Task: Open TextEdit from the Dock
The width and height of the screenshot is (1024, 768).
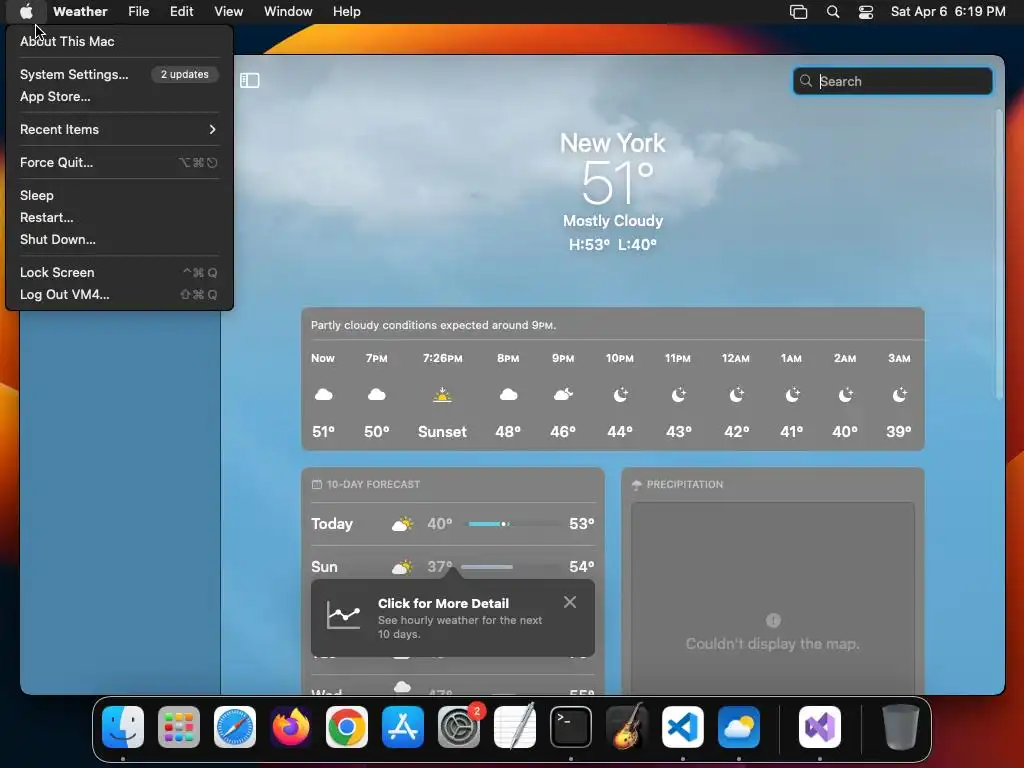Action: [x=515, y=727]
